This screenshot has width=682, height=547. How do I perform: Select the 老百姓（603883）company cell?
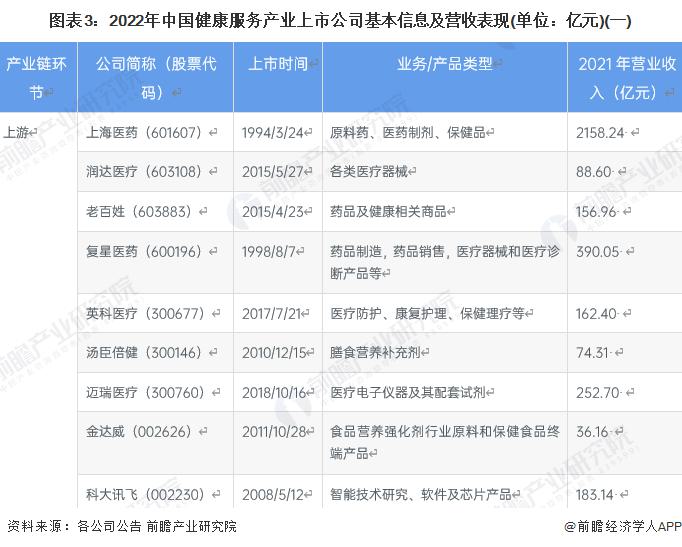[x=139, y=212]
